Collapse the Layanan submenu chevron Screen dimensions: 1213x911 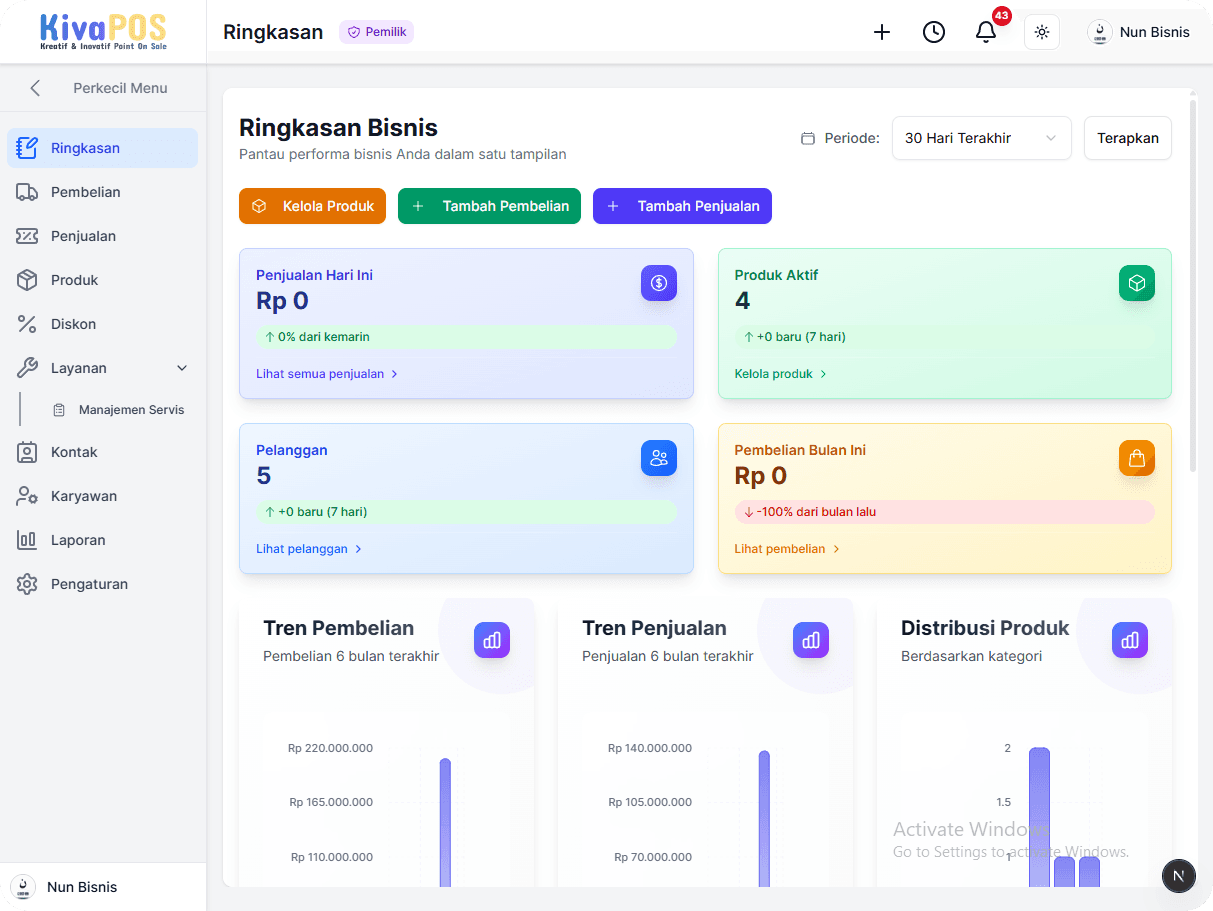pyautogui.click(x=181, y=367)
